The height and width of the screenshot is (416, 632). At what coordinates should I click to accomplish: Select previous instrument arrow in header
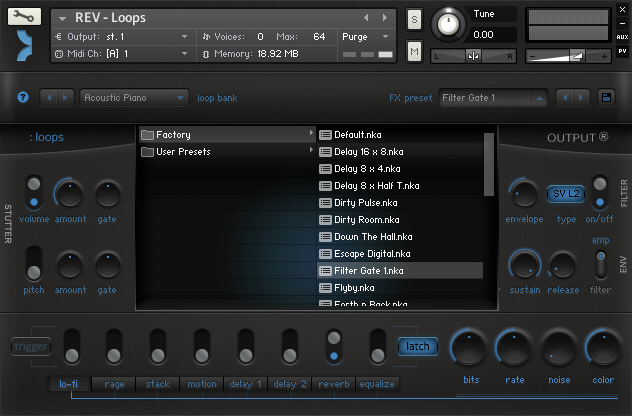point(366,18)
